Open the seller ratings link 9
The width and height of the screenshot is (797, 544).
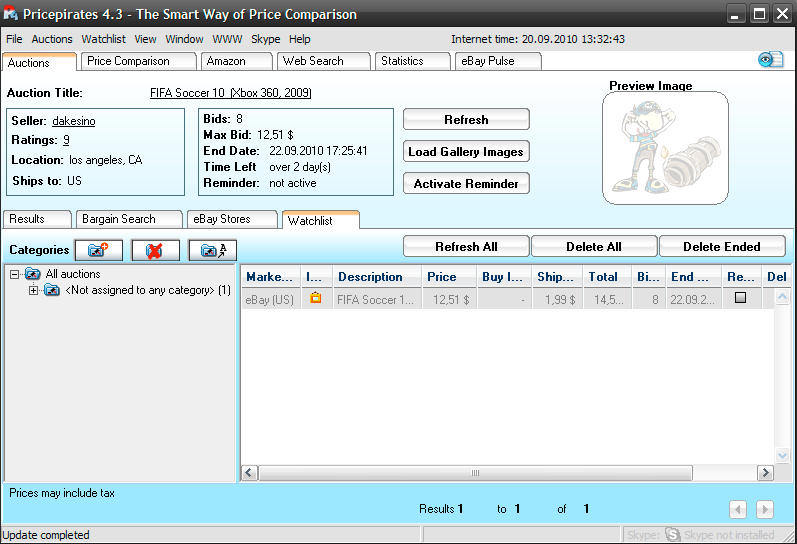coord(67,140)
